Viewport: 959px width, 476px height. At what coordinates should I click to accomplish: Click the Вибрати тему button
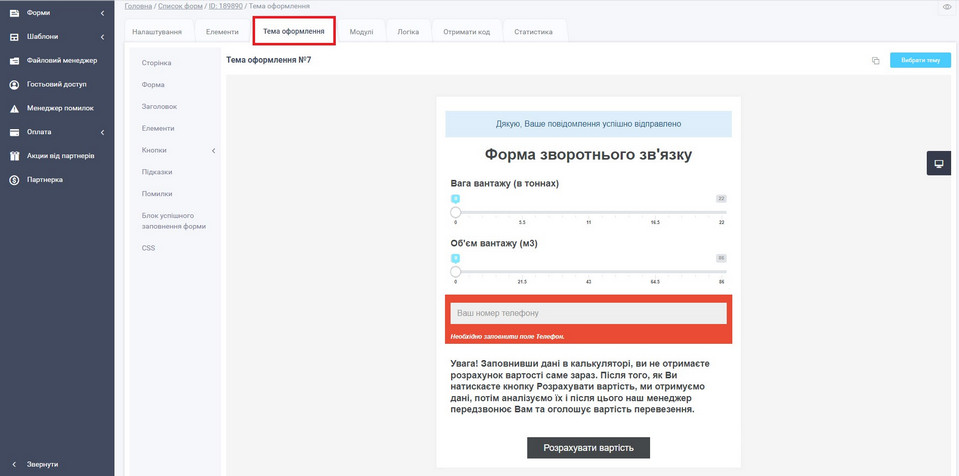point(920,61)
